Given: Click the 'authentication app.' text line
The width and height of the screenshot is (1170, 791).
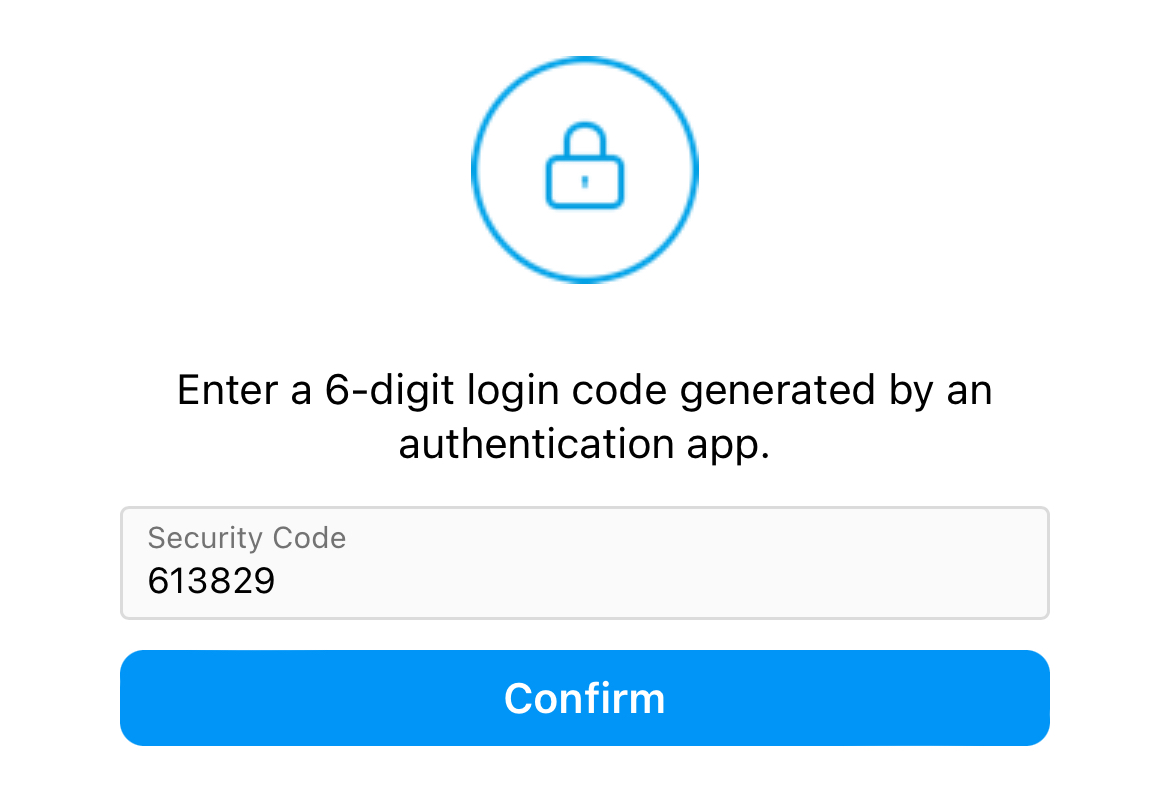Looking at the screenshot, I should (x=584, y=444).
